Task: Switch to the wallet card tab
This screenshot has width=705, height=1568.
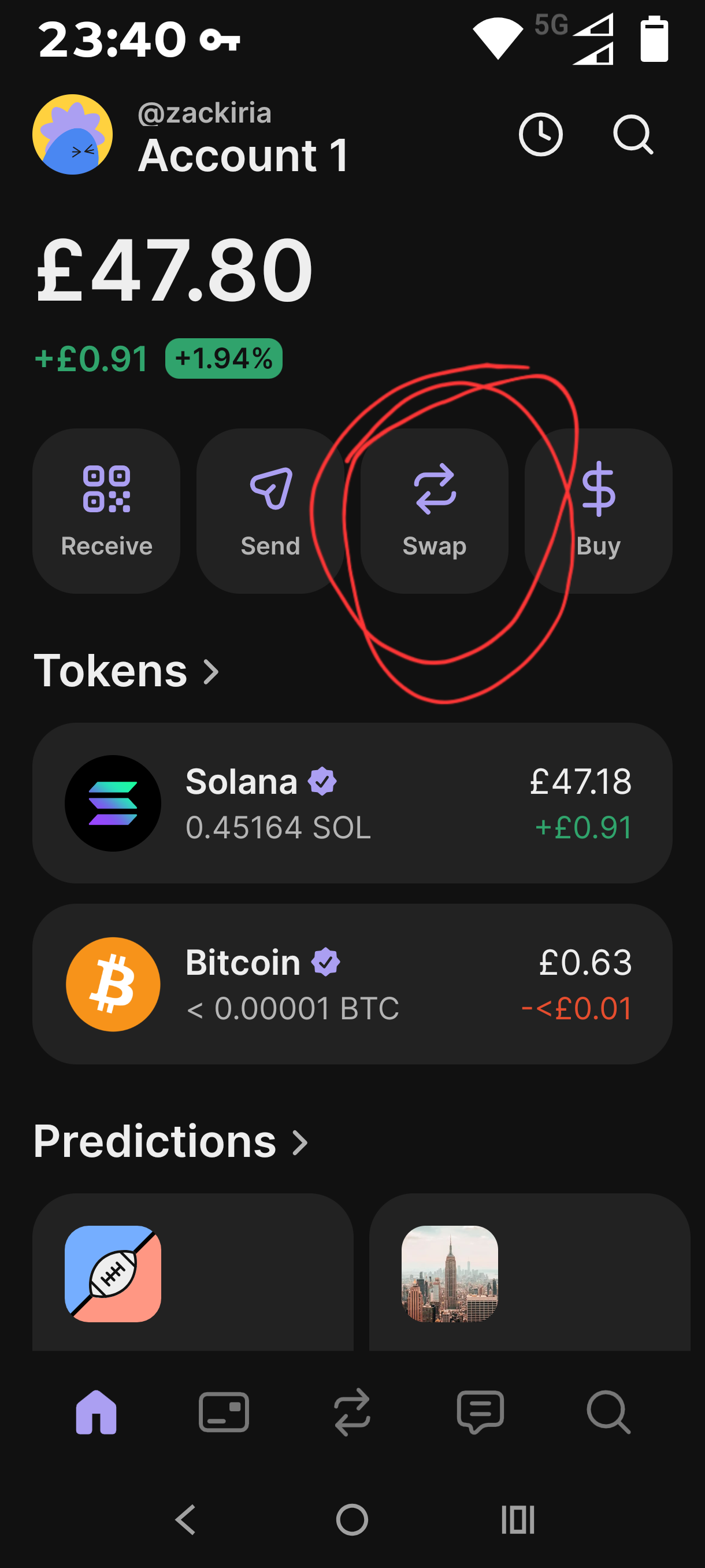Action: (224, 1412)
